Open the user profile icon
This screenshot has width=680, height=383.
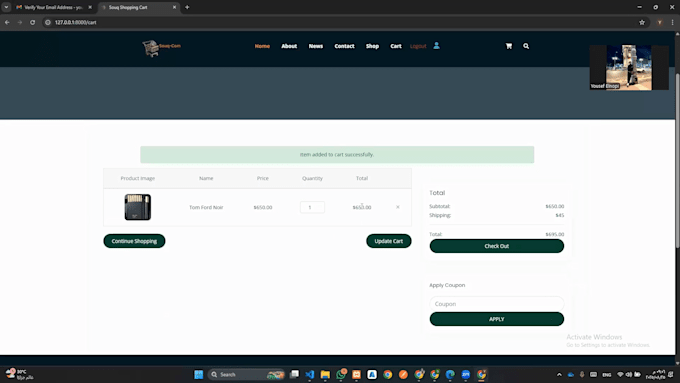pyautogui.click(x=437, y=46)
